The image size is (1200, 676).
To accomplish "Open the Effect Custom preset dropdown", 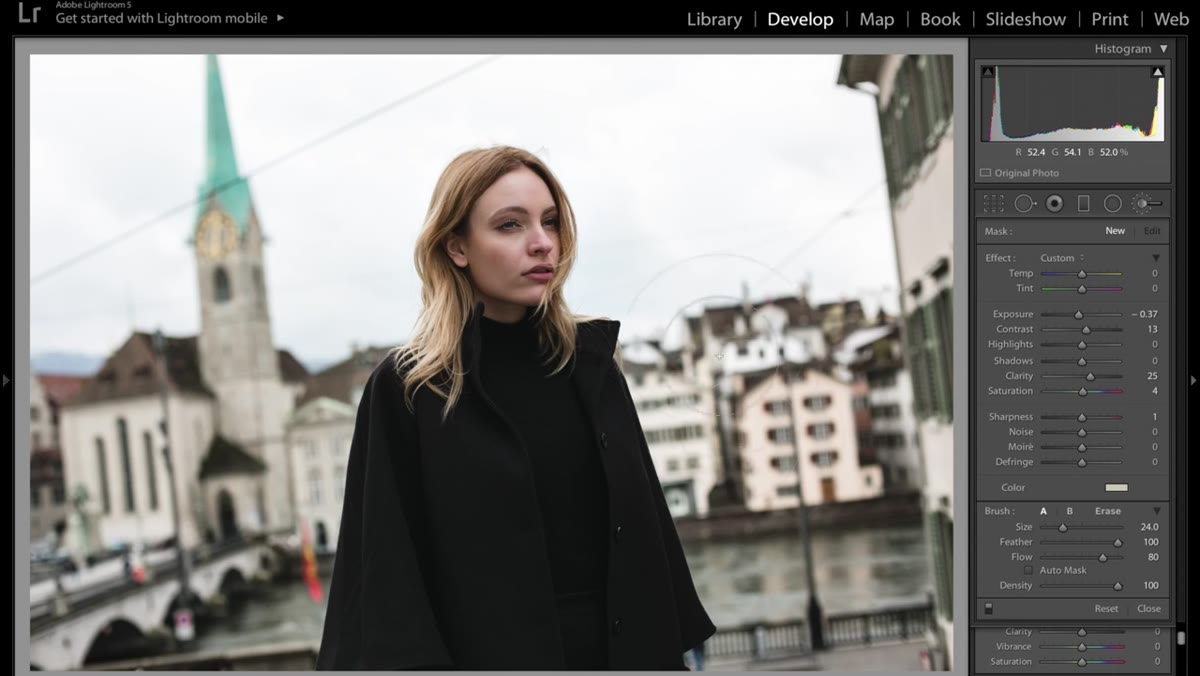I will [x=1062, y=258].
